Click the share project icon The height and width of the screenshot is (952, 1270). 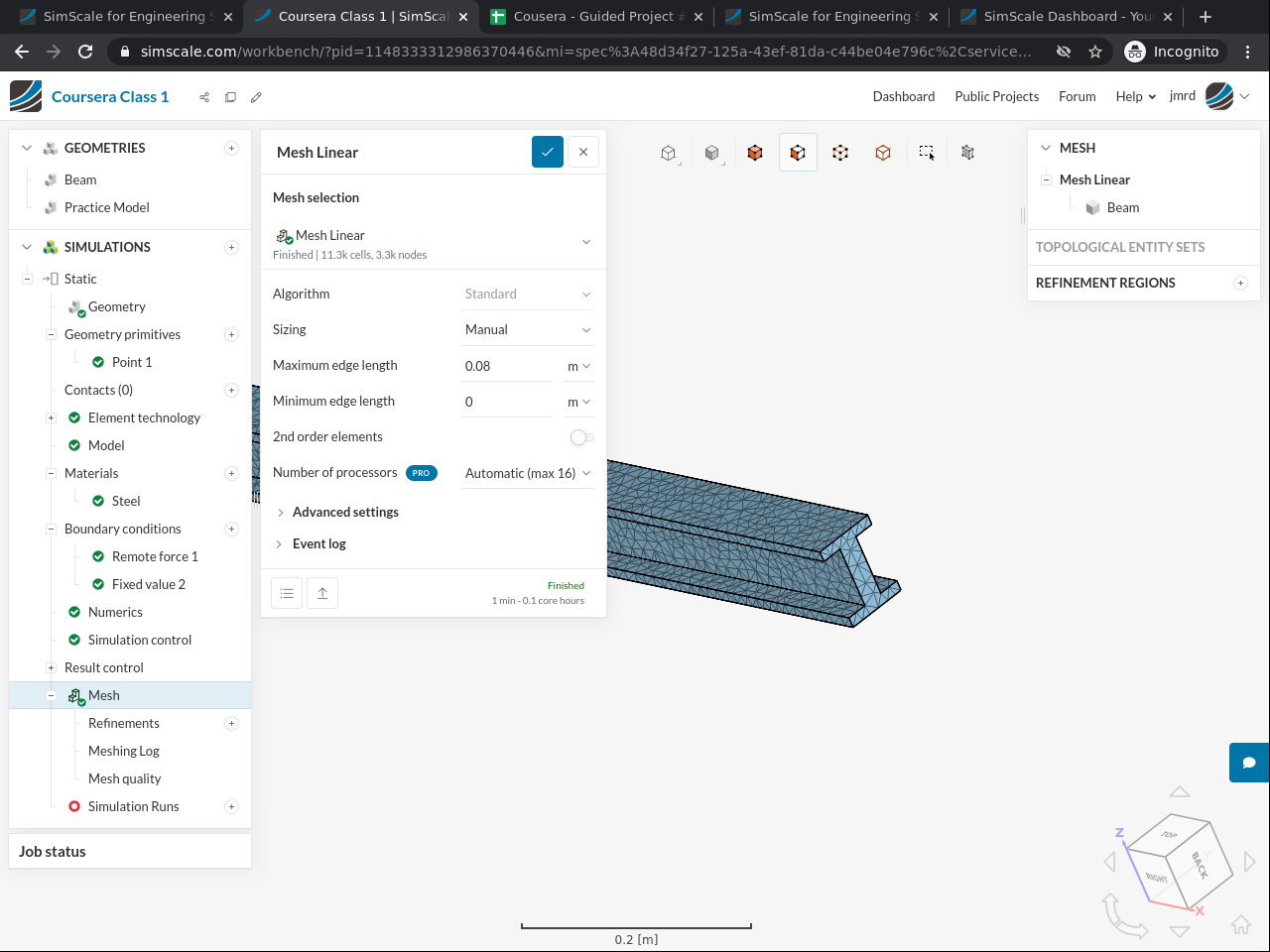pos(204,97)
